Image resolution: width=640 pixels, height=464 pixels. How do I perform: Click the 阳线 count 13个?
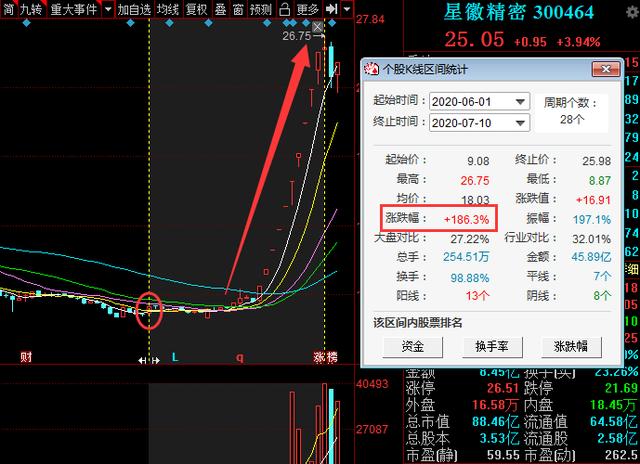(477, 295)
